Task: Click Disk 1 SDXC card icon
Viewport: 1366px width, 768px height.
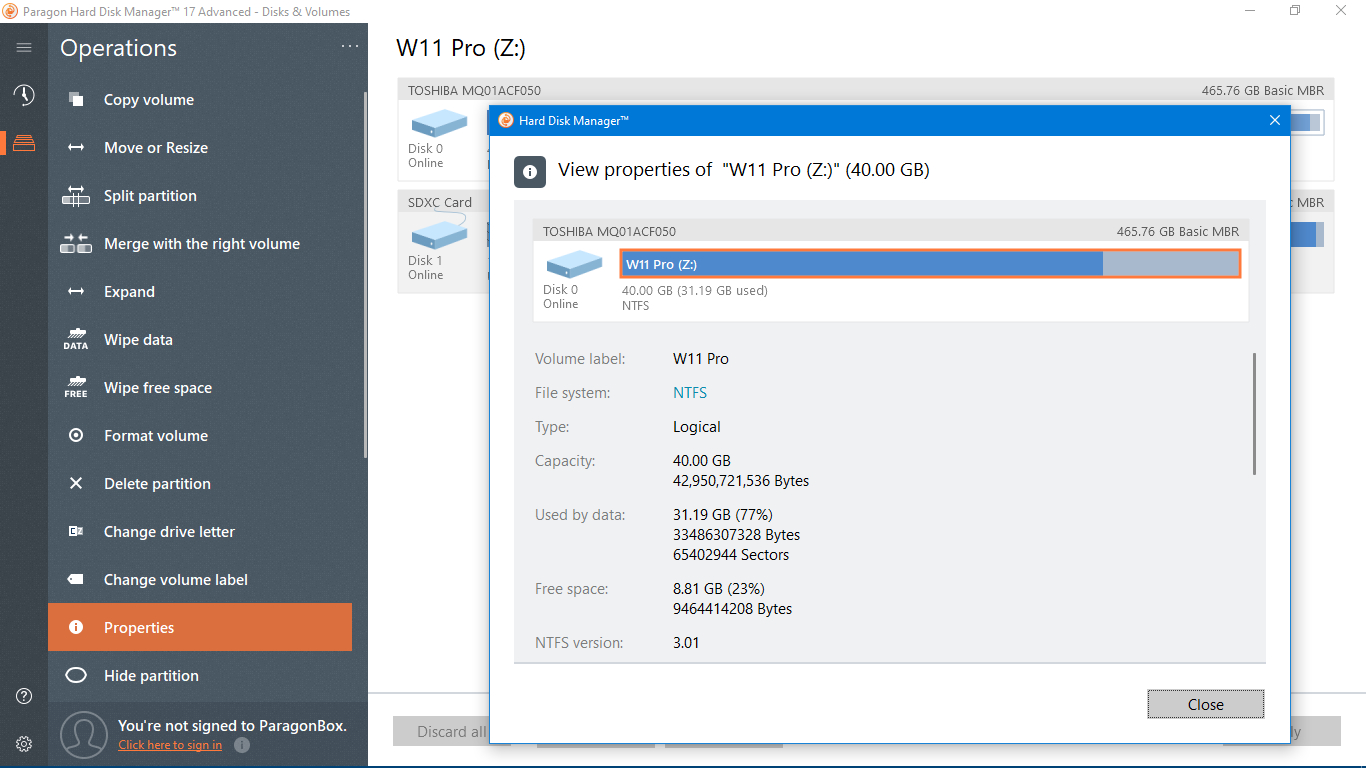Action: (x=440, y=235)
